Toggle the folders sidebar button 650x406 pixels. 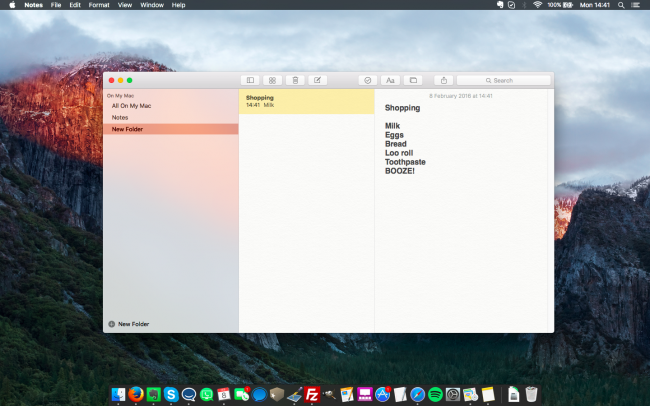[x=250, y=80]
